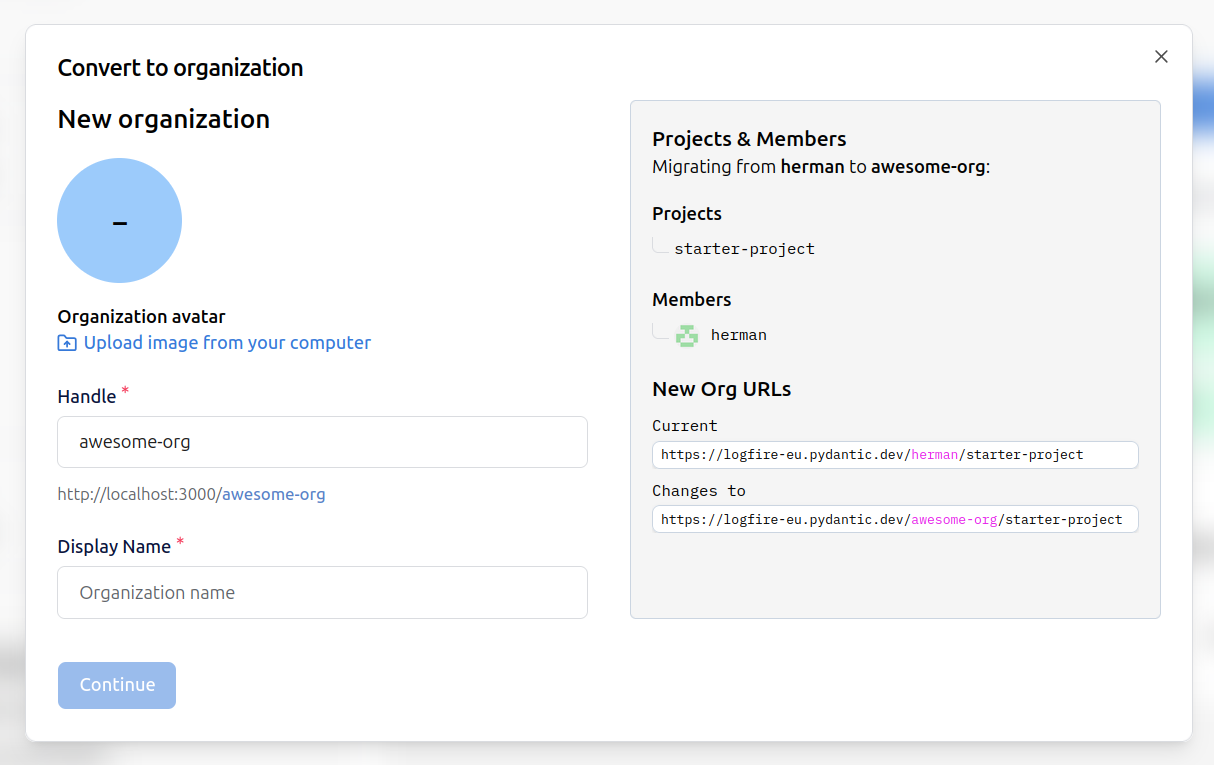Click herman's green pixel avatar
Screen dimensions: 1214x765
(x=687, y=335)
